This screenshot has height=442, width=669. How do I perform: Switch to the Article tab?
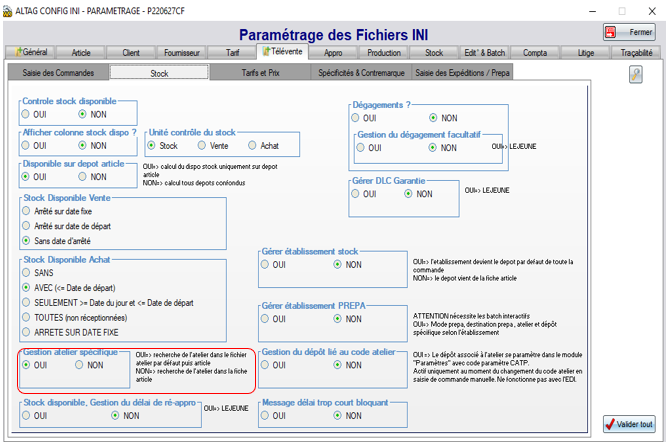tap(81, 52)
